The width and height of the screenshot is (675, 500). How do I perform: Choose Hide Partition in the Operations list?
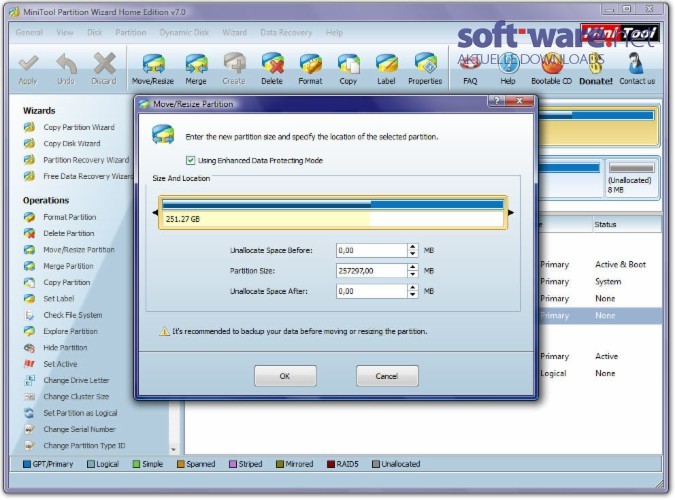(56, 348)
